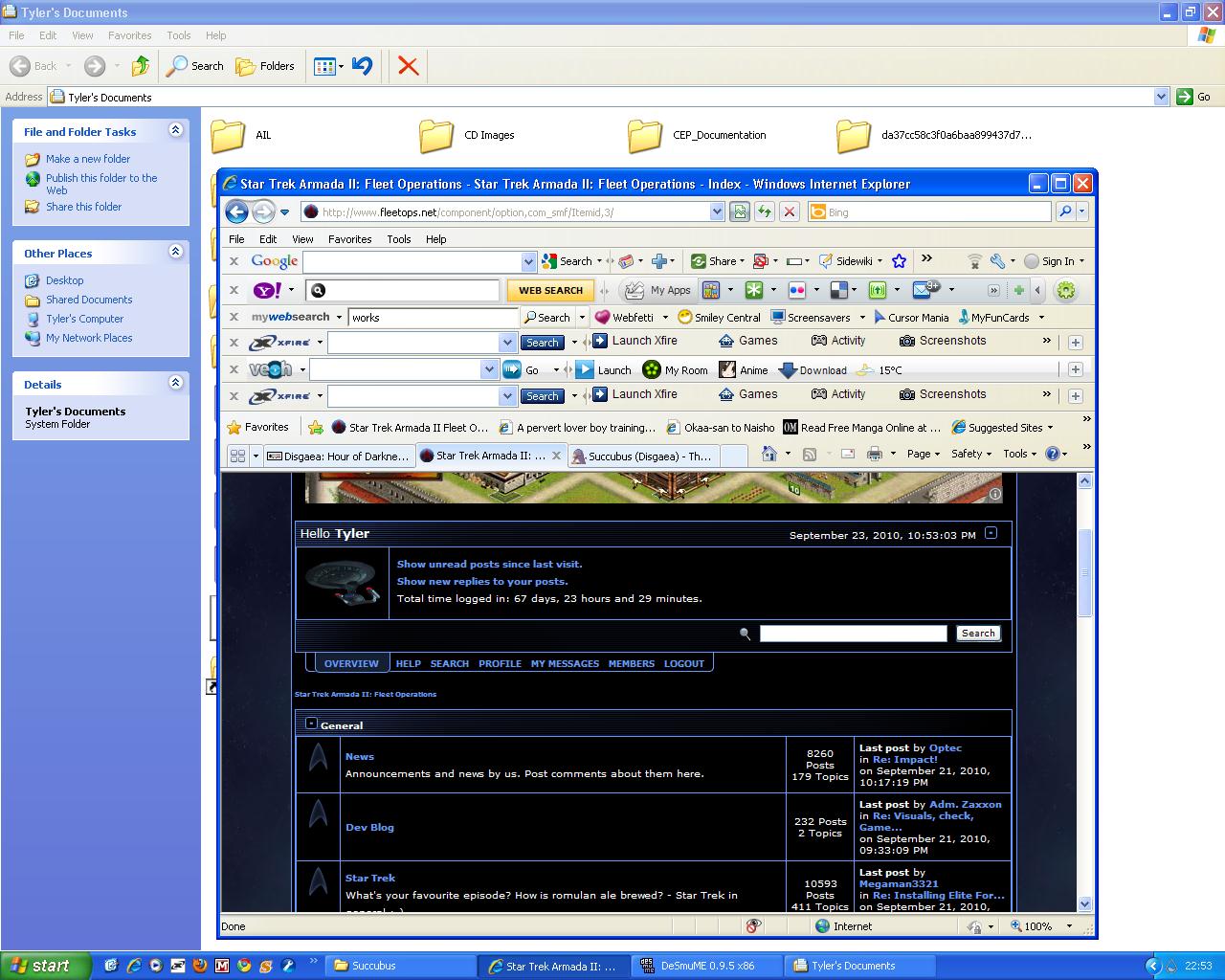Toggle the Folders pane button in Explorer

pyautogui.click(x=265, y=66)
